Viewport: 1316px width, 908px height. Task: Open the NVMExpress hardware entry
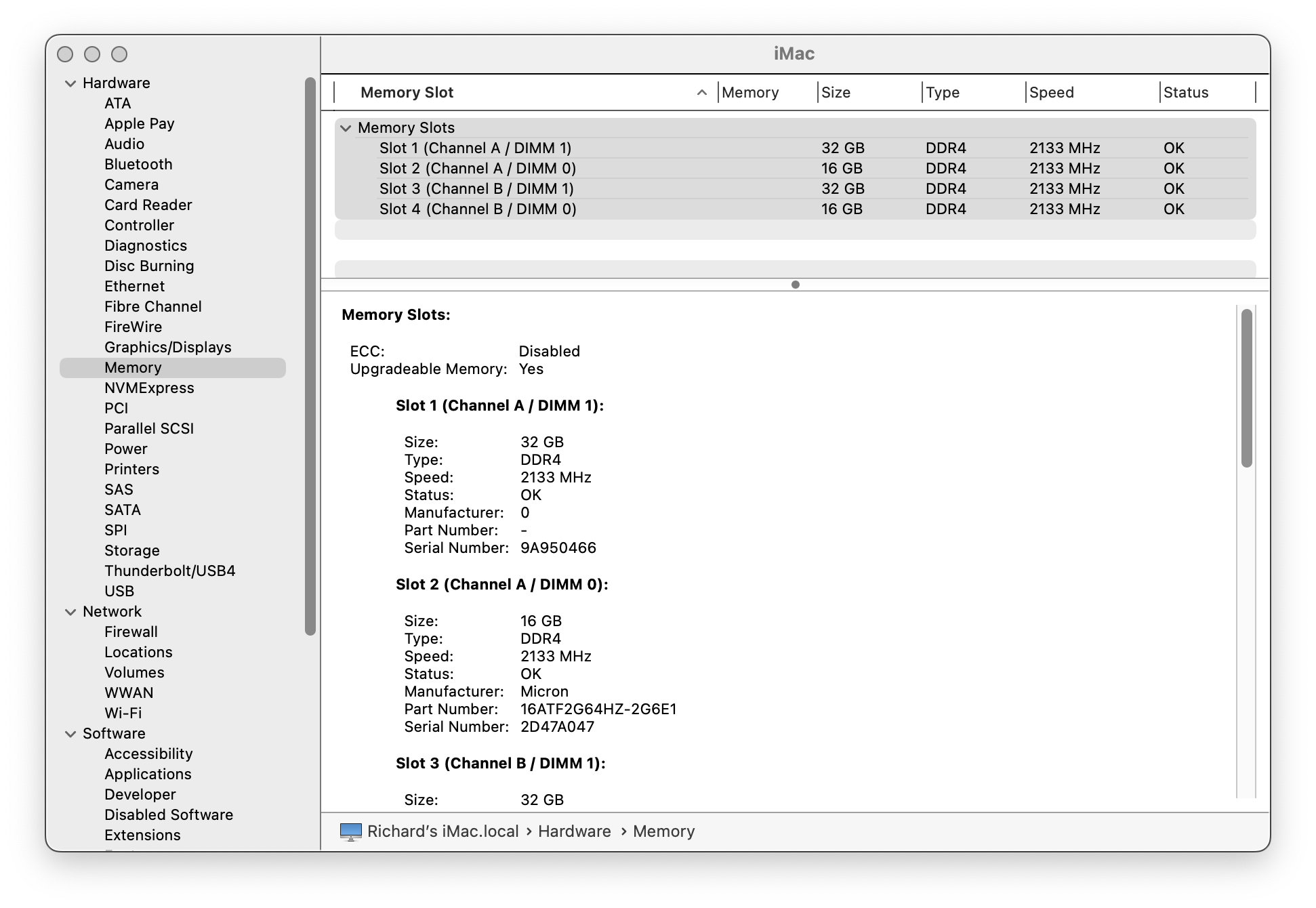pyautogui.click(x=149, y=388)
